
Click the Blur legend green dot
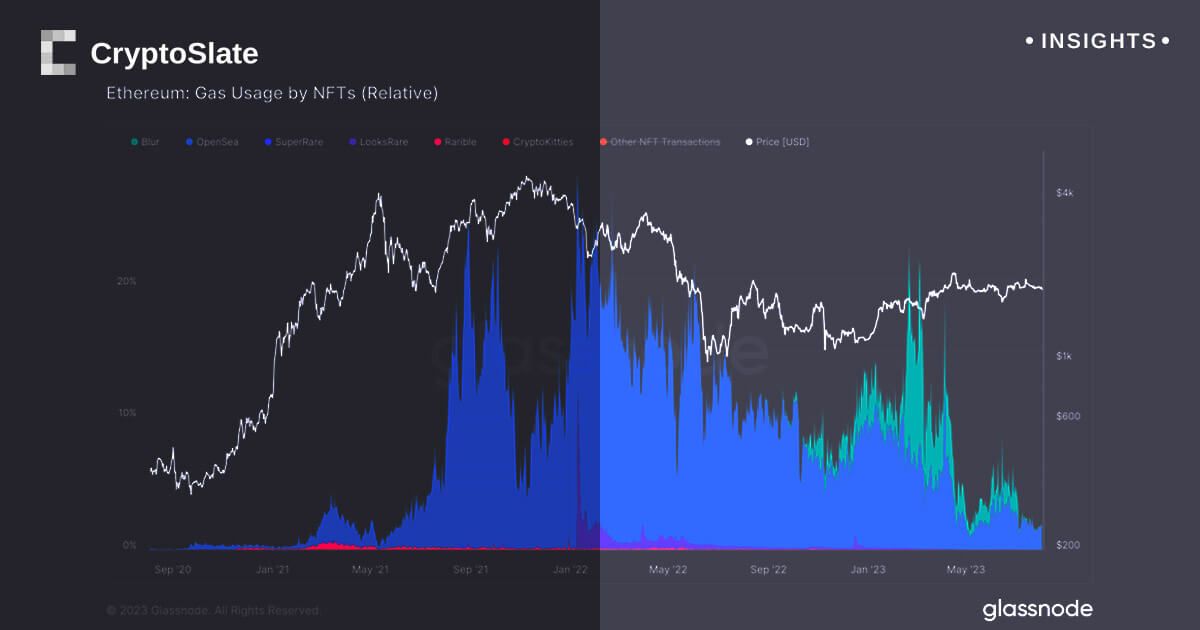[x=134, y=142]
